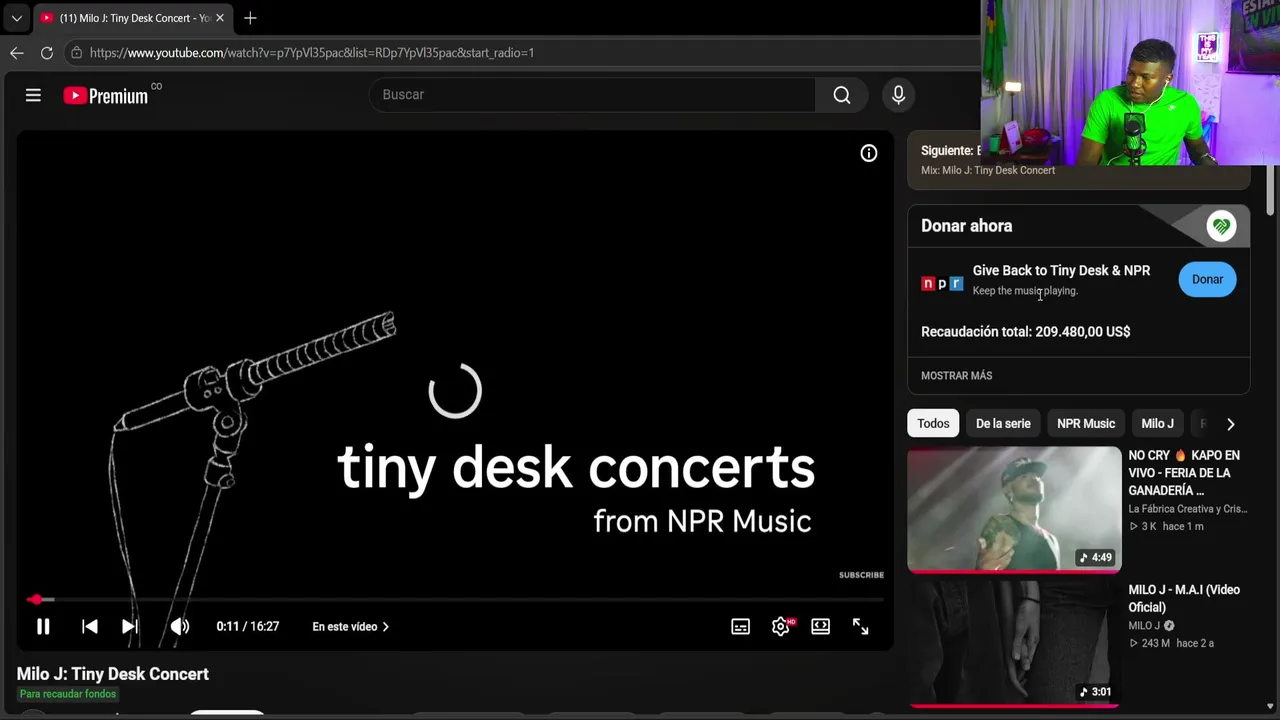1280x720 pixels.
Task: Filter suggestions by Milo J chip
Action: point(1158,424)
